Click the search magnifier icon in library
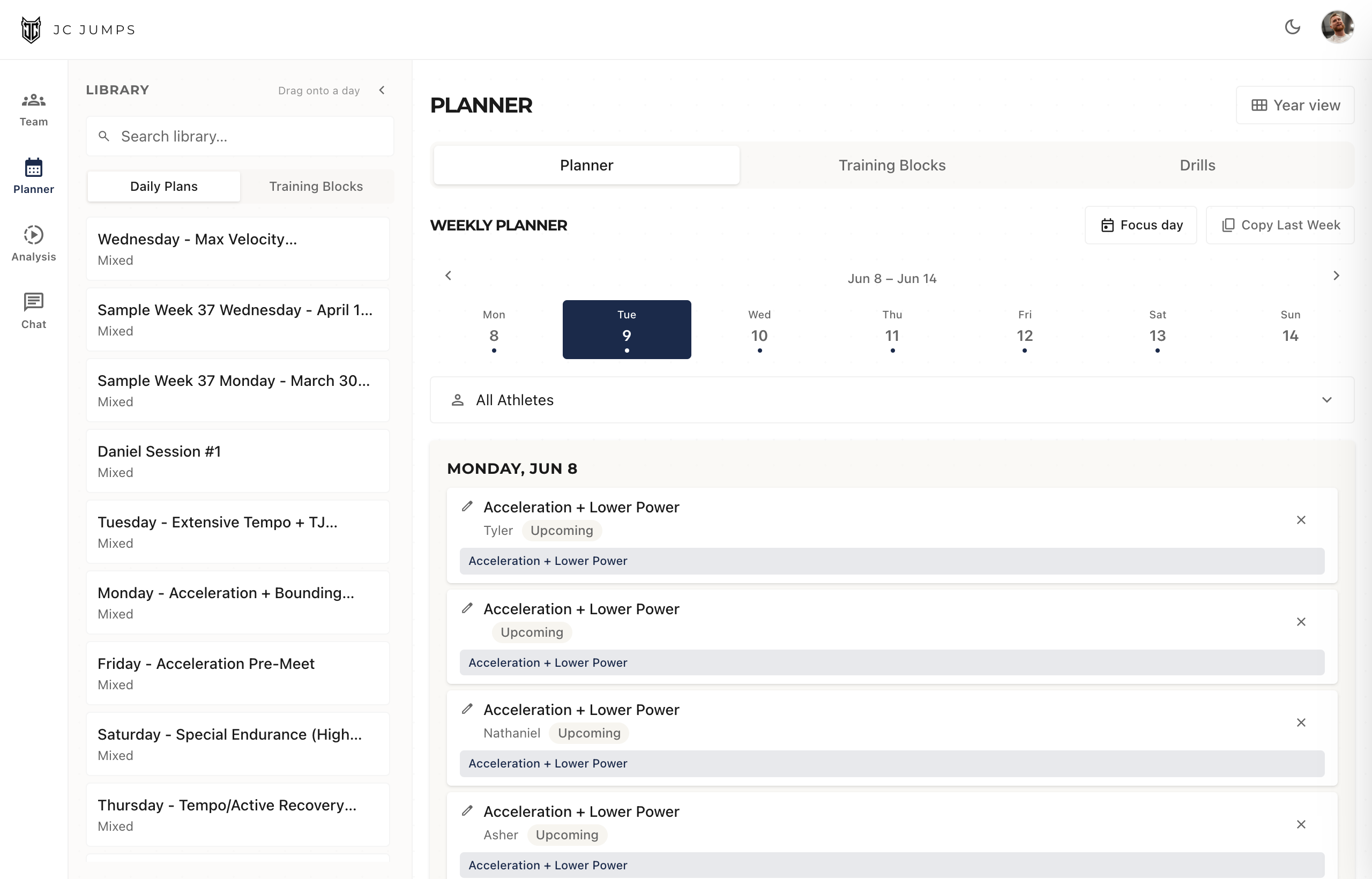Viewport: 1372px width, 879px height. coord(104,137)
